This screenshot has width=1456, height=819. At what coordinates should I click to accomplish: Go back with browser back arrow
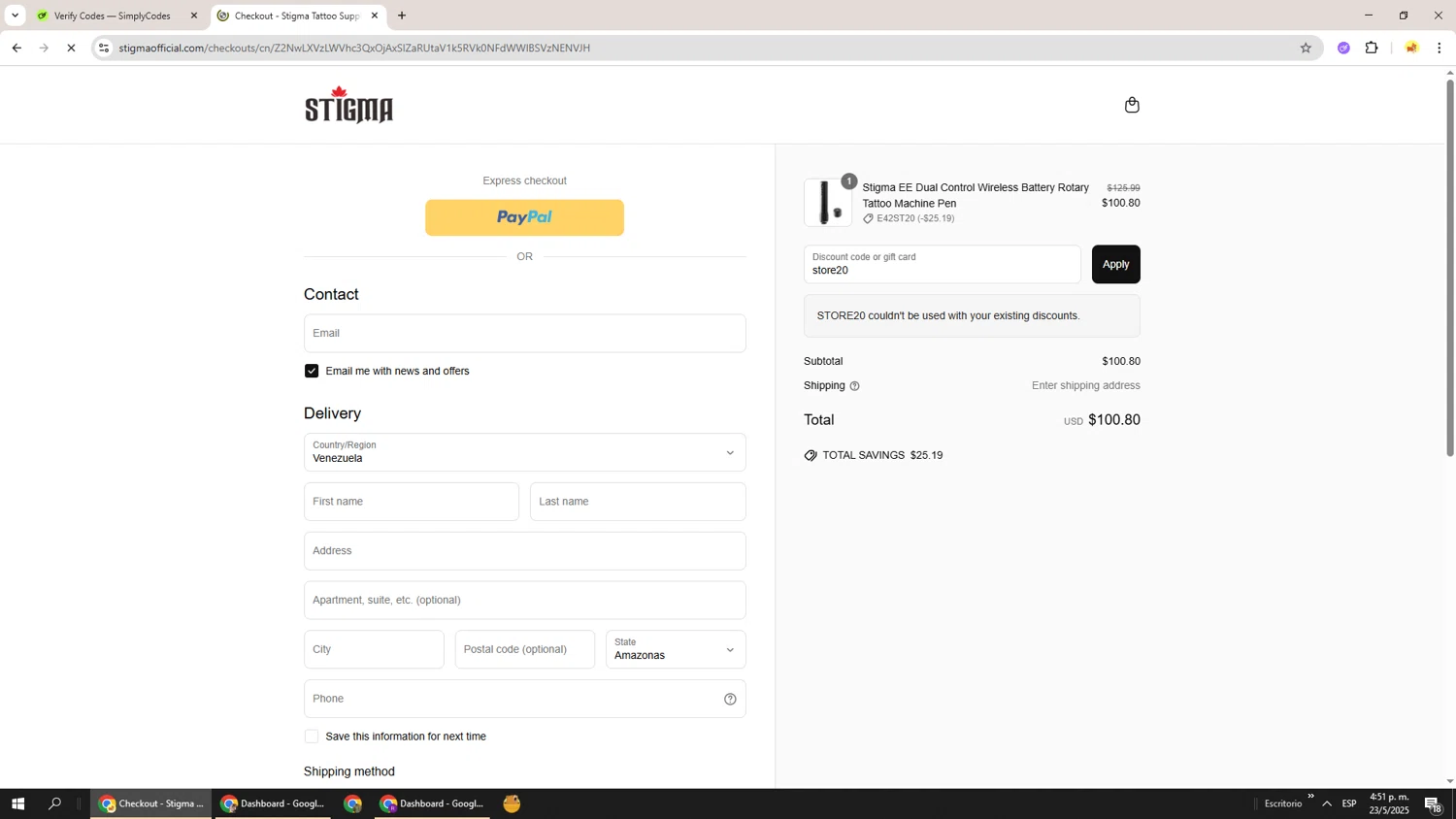(17, 48)
